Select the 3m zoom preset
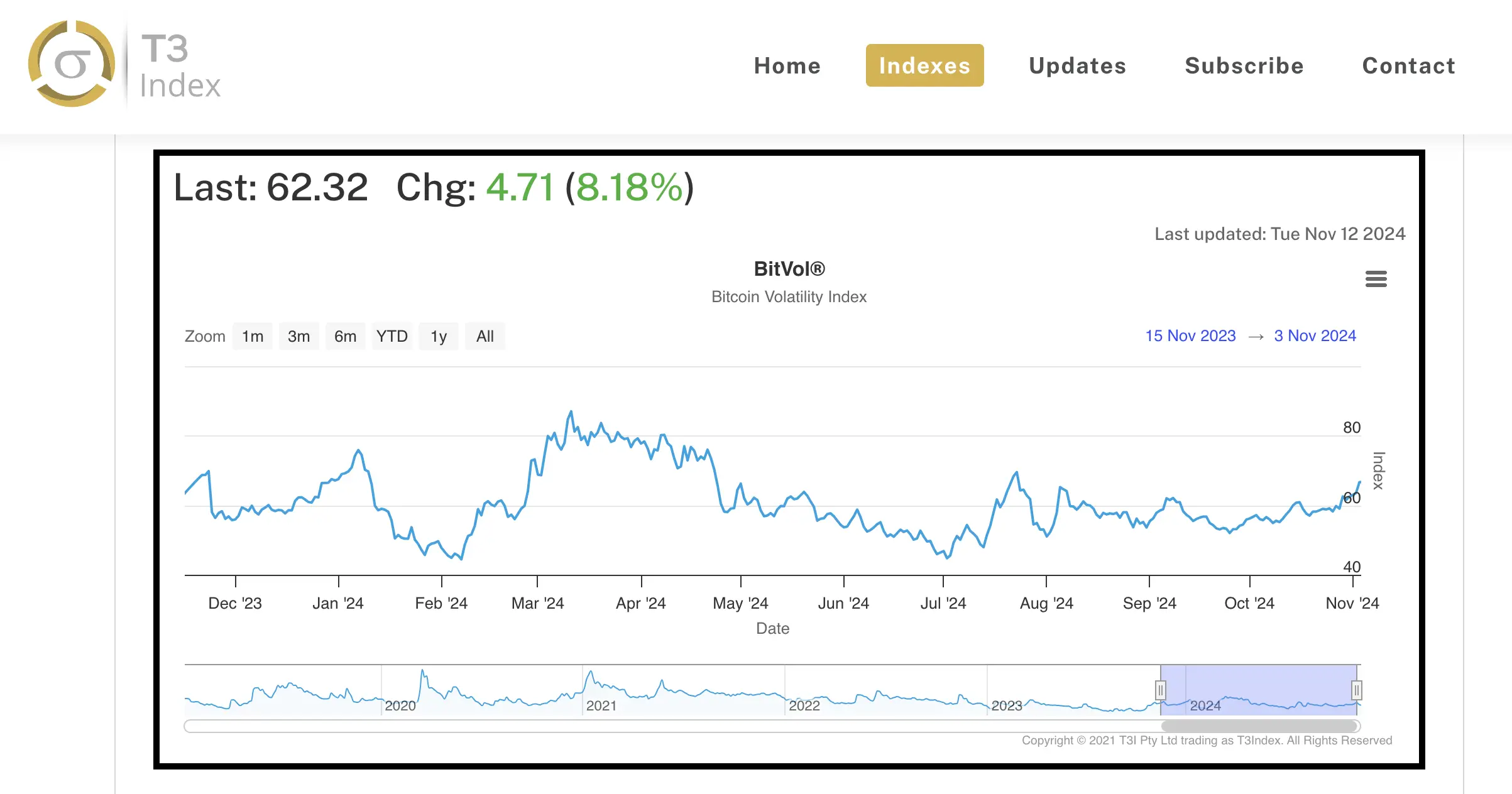 click(x=299, y=336)
